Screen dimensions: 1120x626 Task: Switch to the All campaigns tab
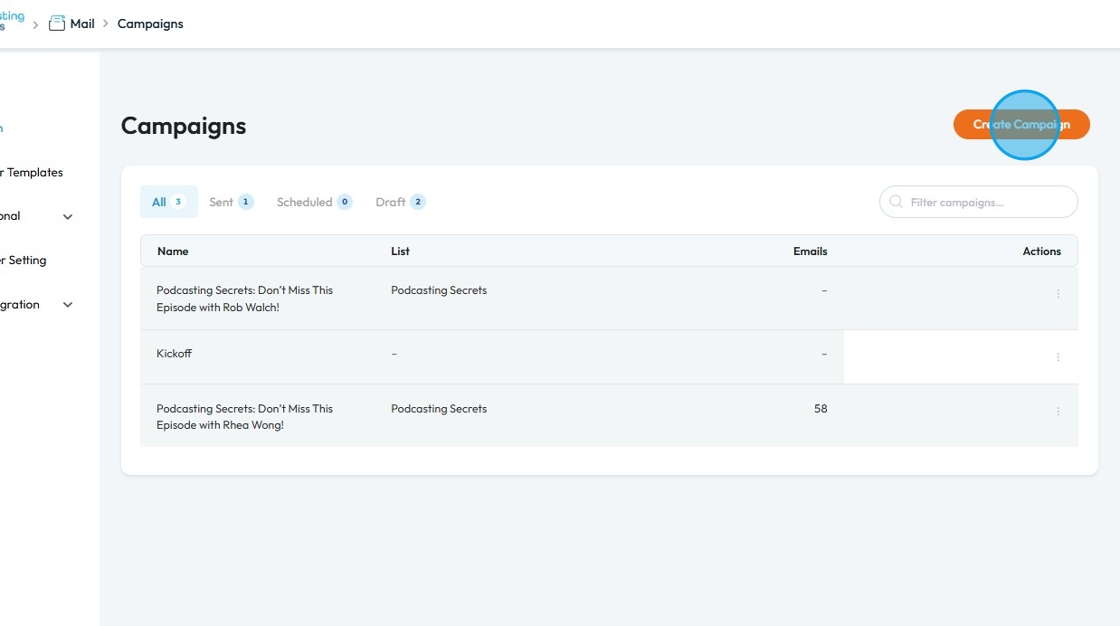coord(168,202)
